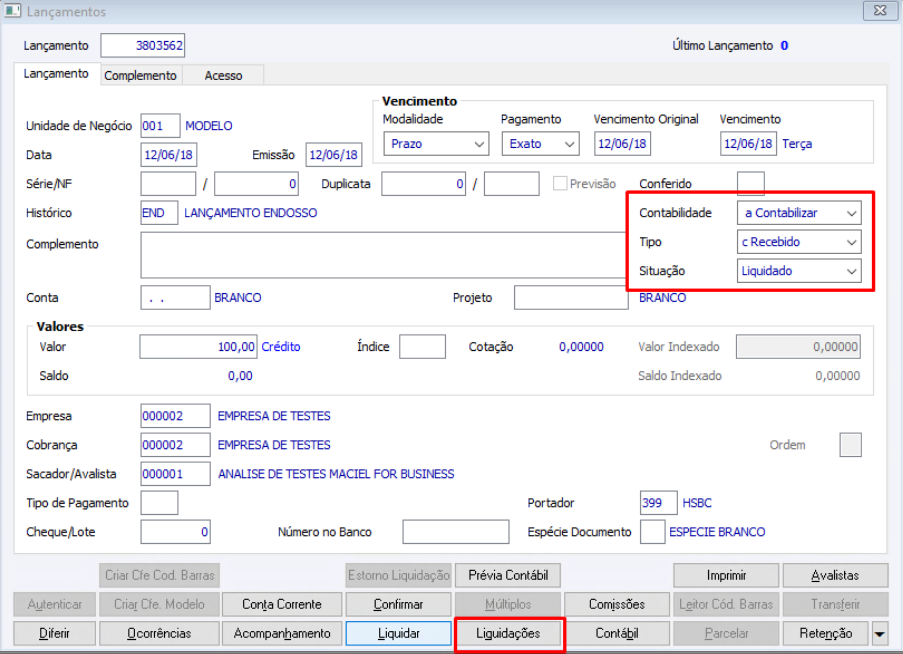Click the 'ESPECIE BRANCO' label
Screen dimensions: 903x654
pyautogui.click(x=717, y=532)
